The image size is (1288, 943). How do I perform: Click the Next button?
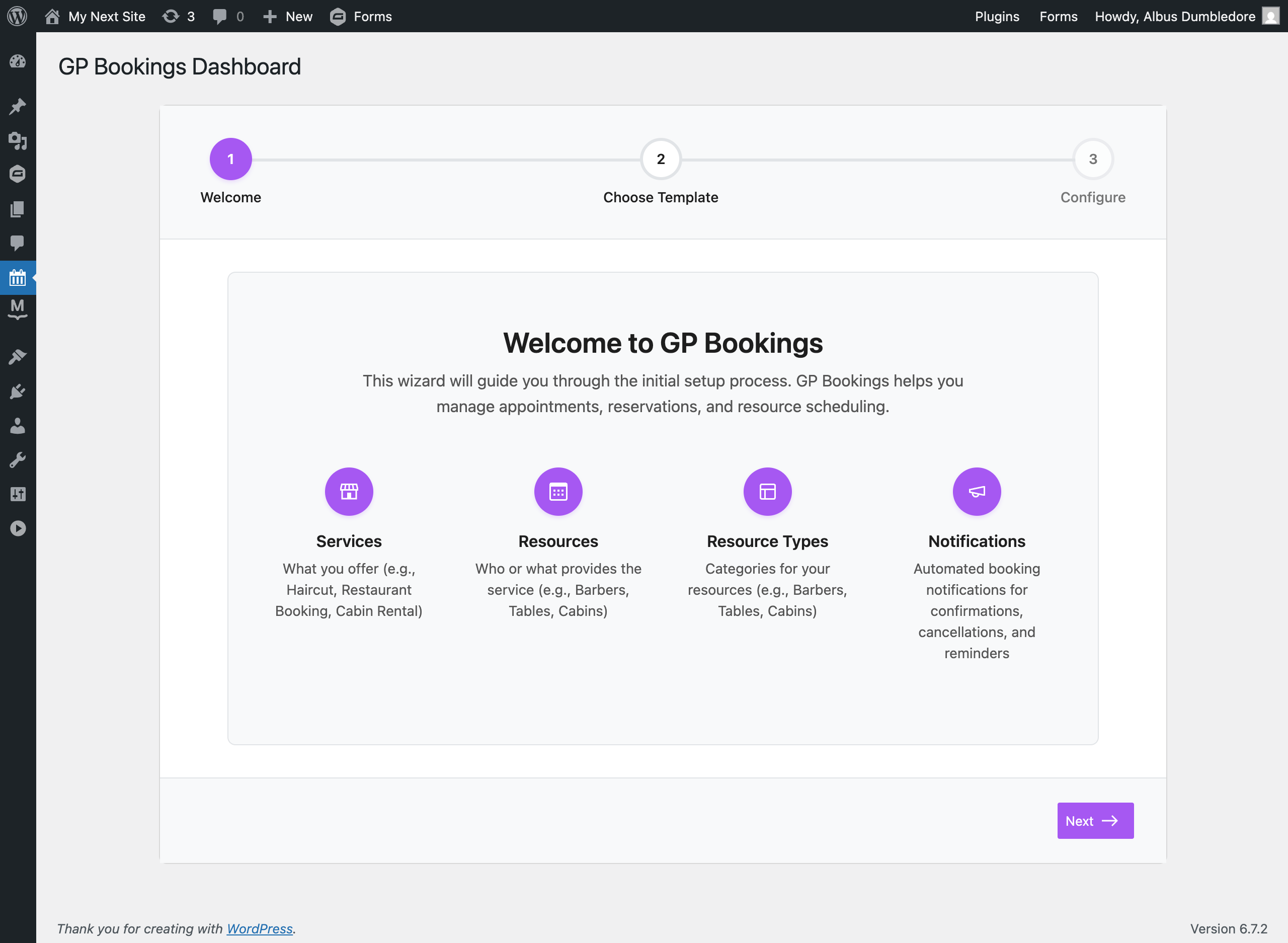click(x=1095, y=821)
